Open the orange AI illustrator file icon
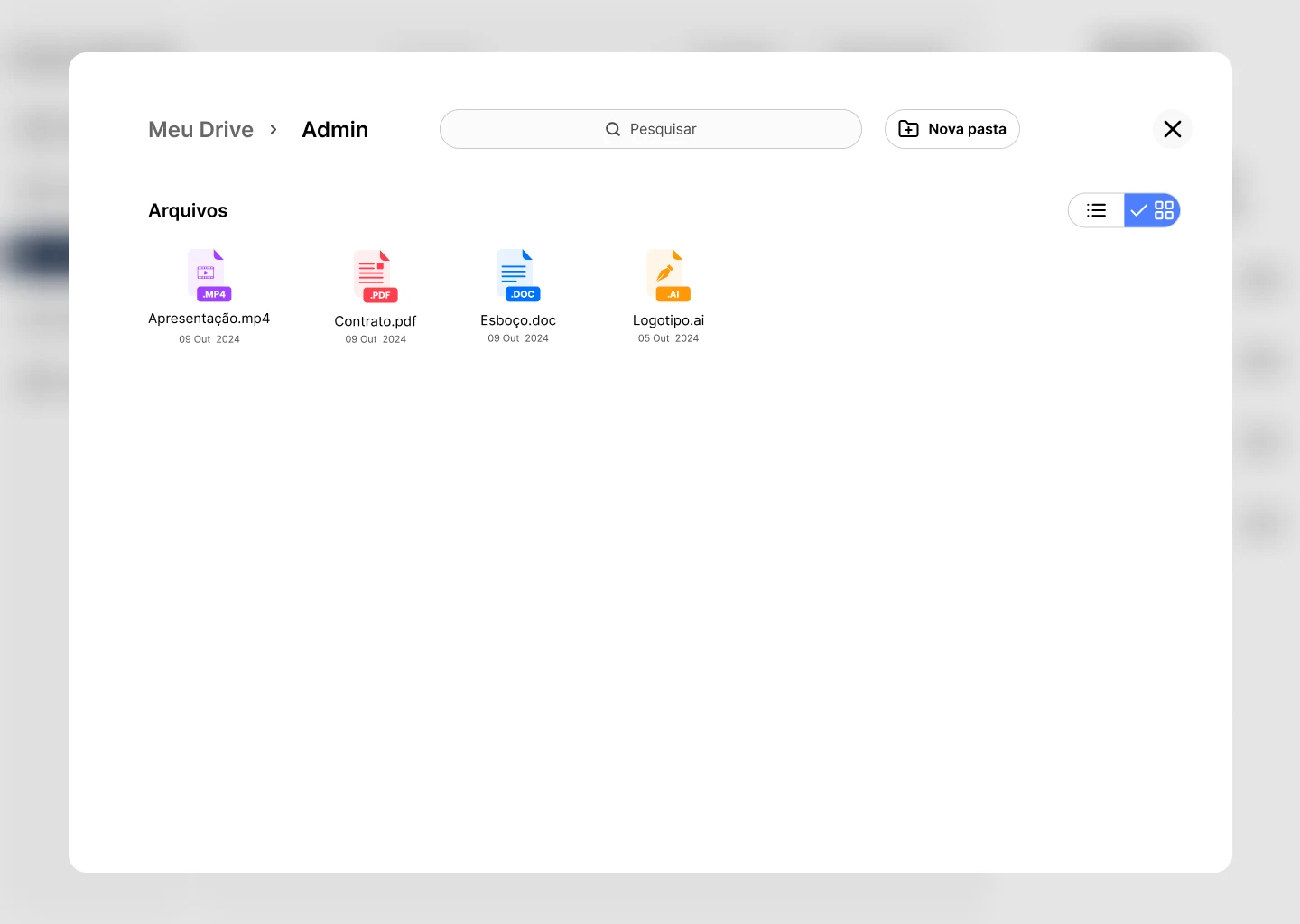 pyautogui.click(x=668, y=275)
